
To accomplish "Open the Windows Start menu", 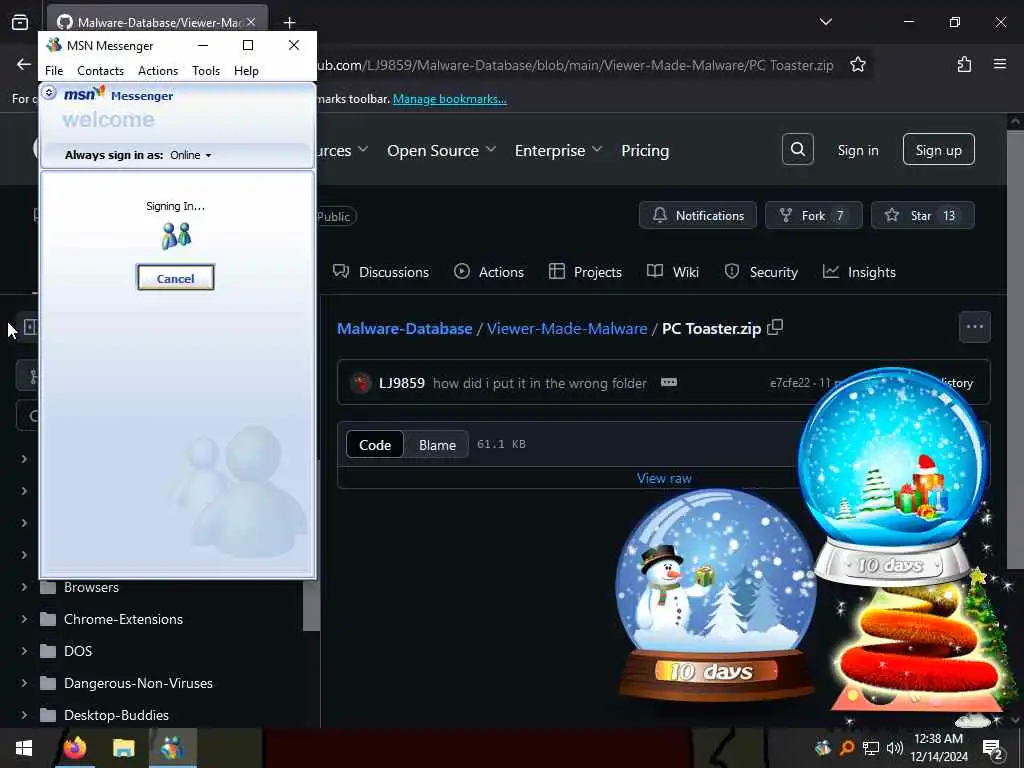I will pyautogui.click(x=24, y=748).
